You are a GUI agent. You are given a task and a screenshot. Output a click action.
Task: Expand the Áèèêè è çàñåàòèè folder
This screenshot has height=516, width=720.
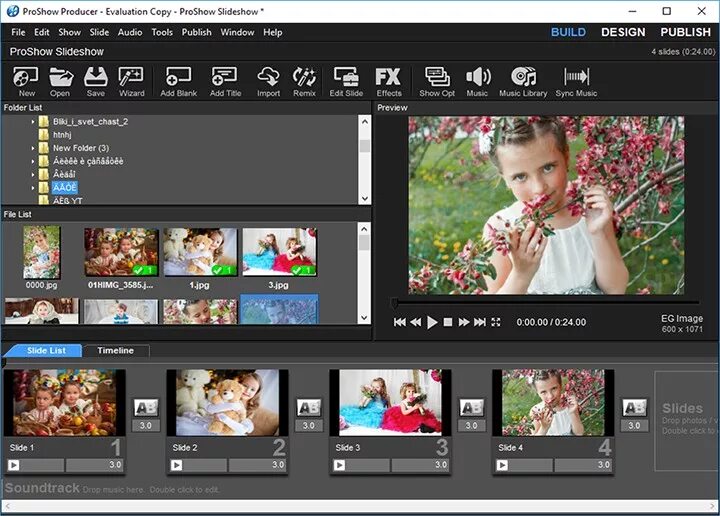click(x=33, y=162)
